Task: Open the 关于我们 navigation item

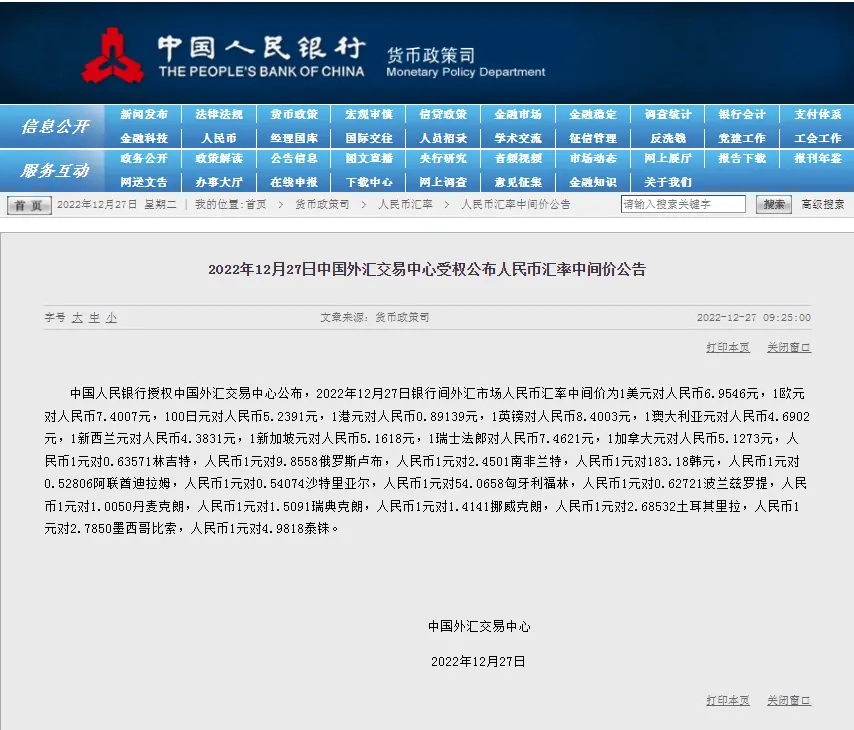Action: coord(668,182)
